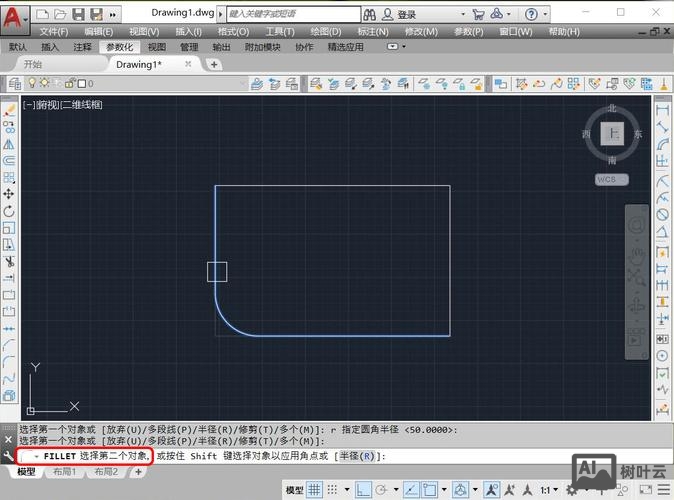674x500 pixels.
Task: Toggle the model space button in status bar
Action: click(x=294, y=490)
